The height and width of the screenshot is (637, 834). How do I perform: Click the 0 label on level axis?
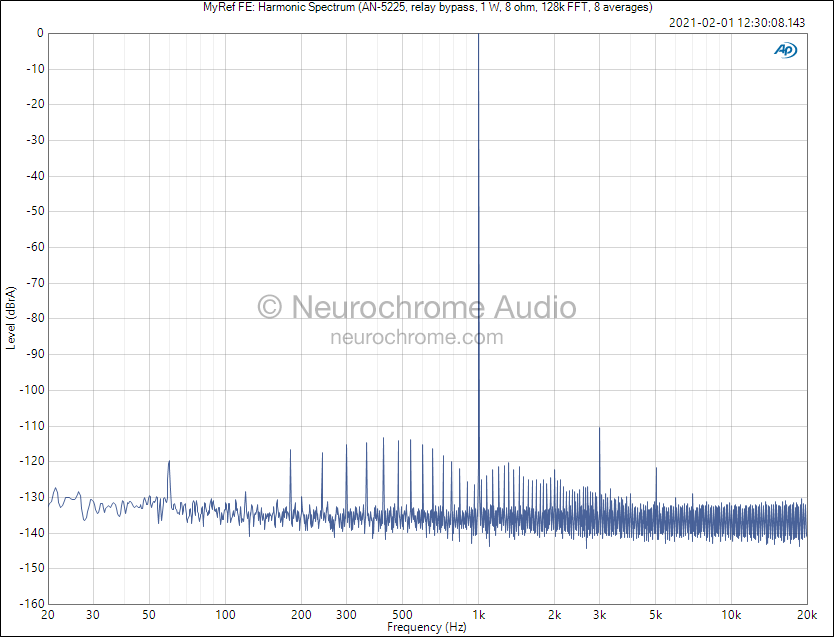click(40, 33)
